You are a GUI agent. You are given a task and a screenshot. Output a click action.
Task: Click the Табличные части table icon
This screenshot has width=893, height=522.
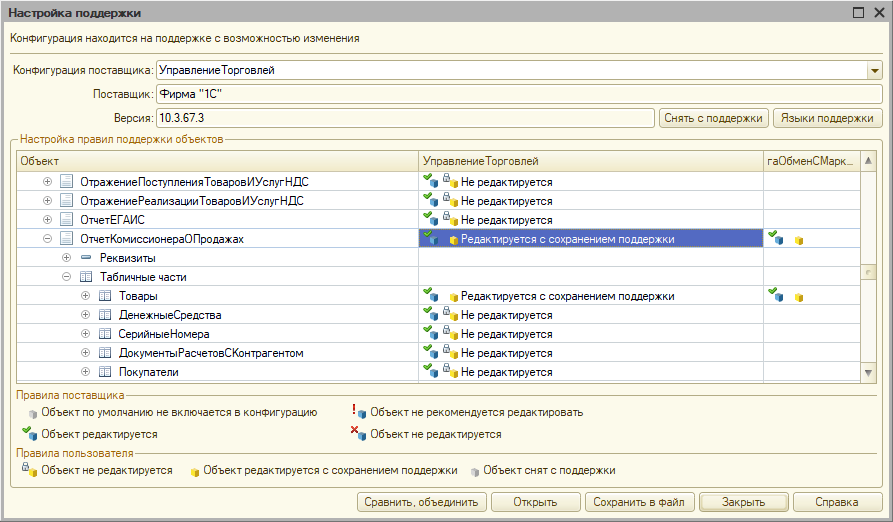pos(86,277)
